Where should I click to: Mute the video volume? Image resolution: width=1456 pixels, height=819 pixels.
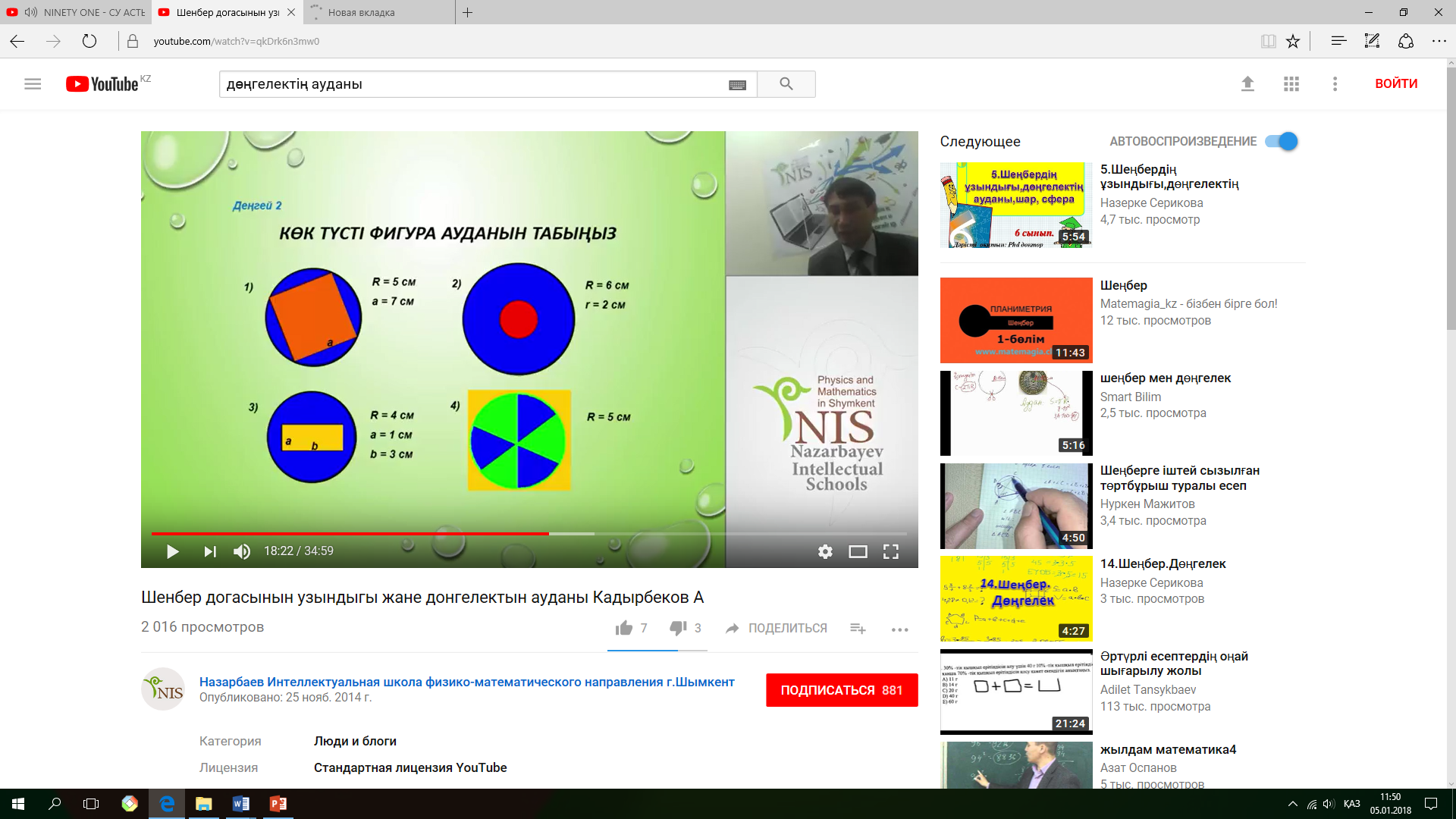click(242, 551)
